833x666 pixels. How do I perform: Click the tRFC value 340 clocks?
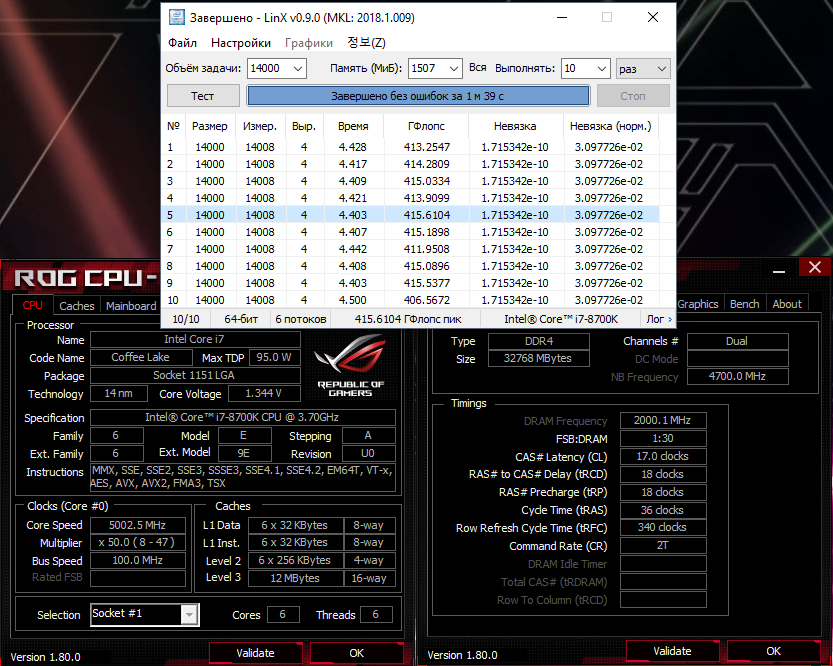[662, 527]
